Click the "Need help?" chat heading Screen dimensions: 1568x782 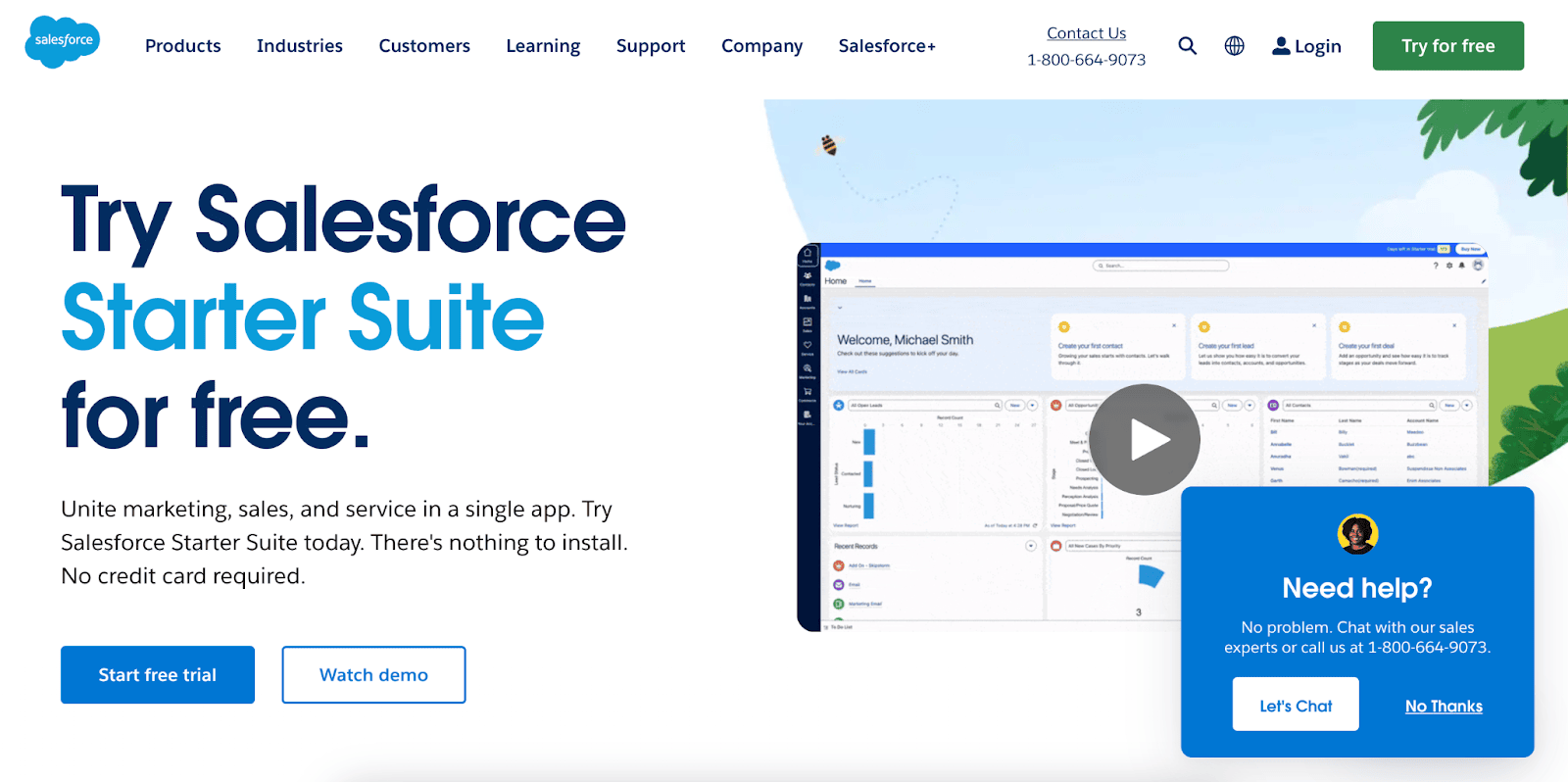coord(1357,588)
